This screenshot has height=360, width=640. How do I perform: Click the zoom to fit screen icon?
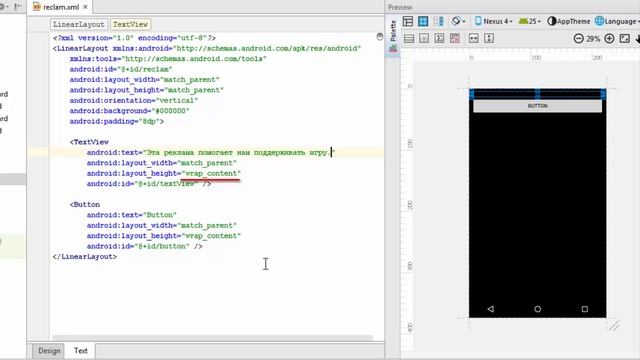click(x=624, y=38)
